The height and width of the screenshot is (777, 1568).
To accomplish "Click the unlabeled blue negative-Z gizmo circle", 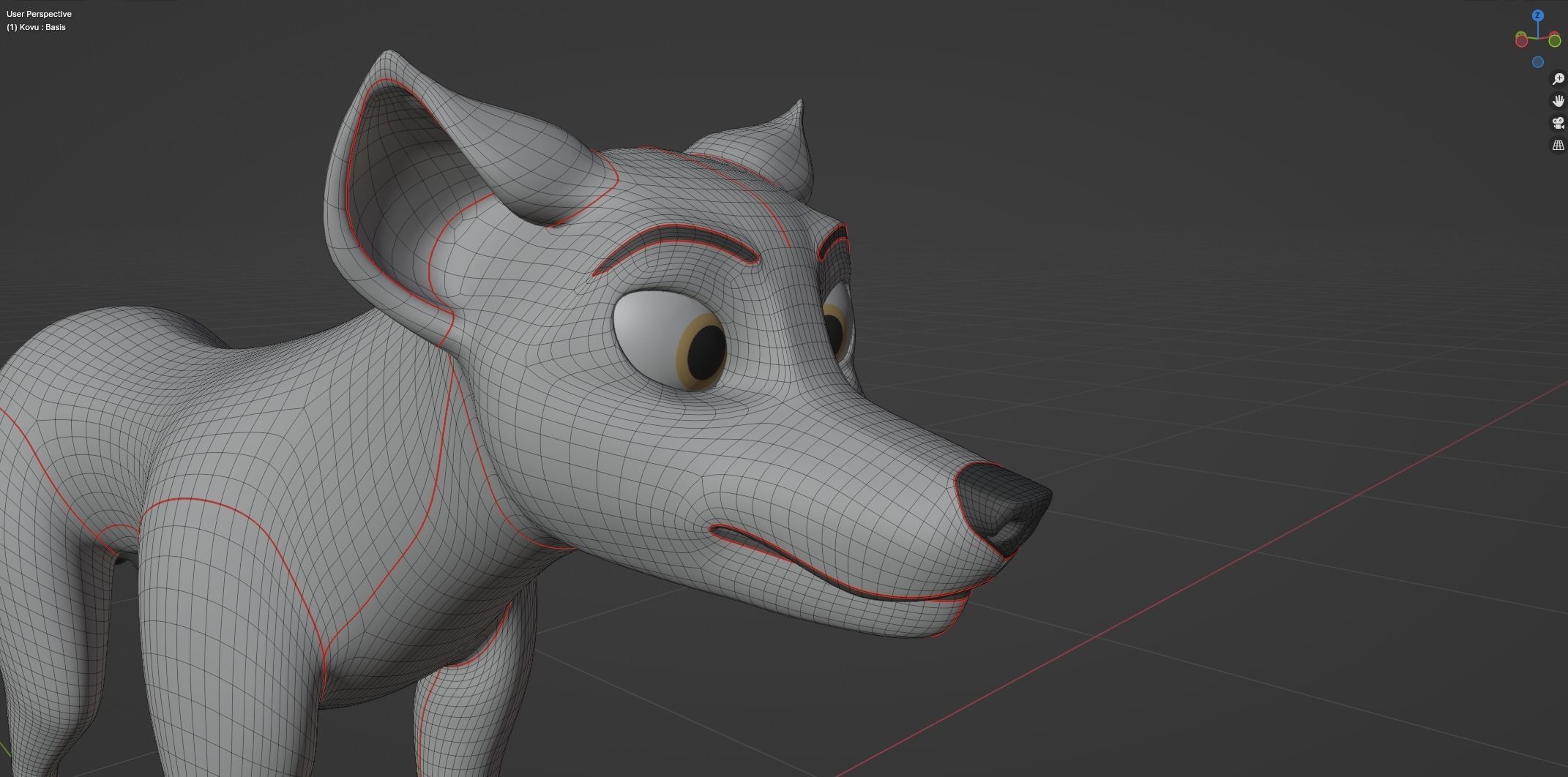I will (1538, 62).
